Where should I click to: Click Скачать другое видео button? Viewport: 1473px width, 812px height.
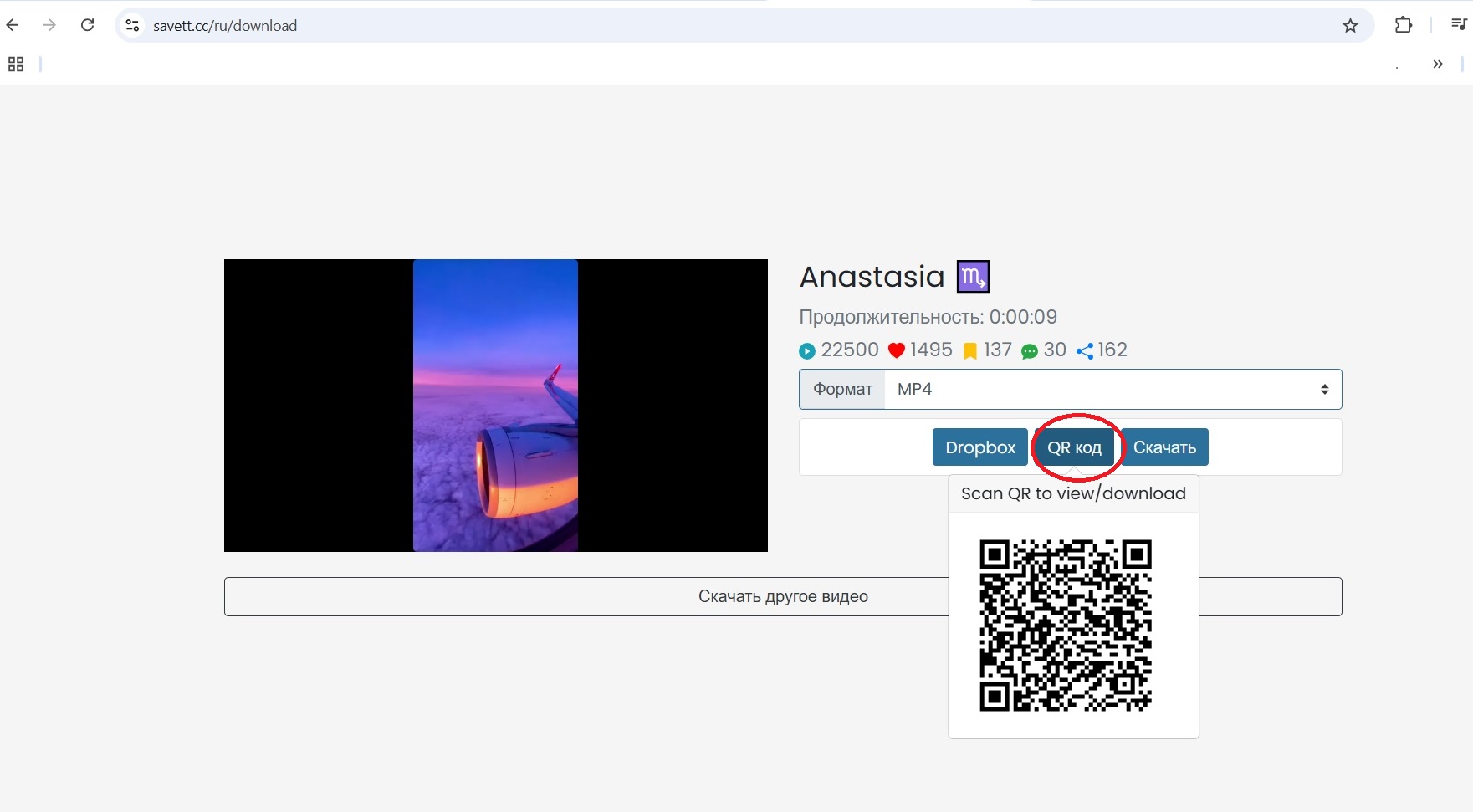(586, 596)
